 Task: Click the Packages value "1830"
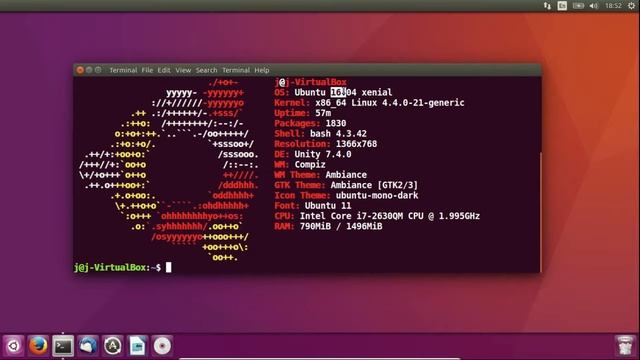[336, 123]
